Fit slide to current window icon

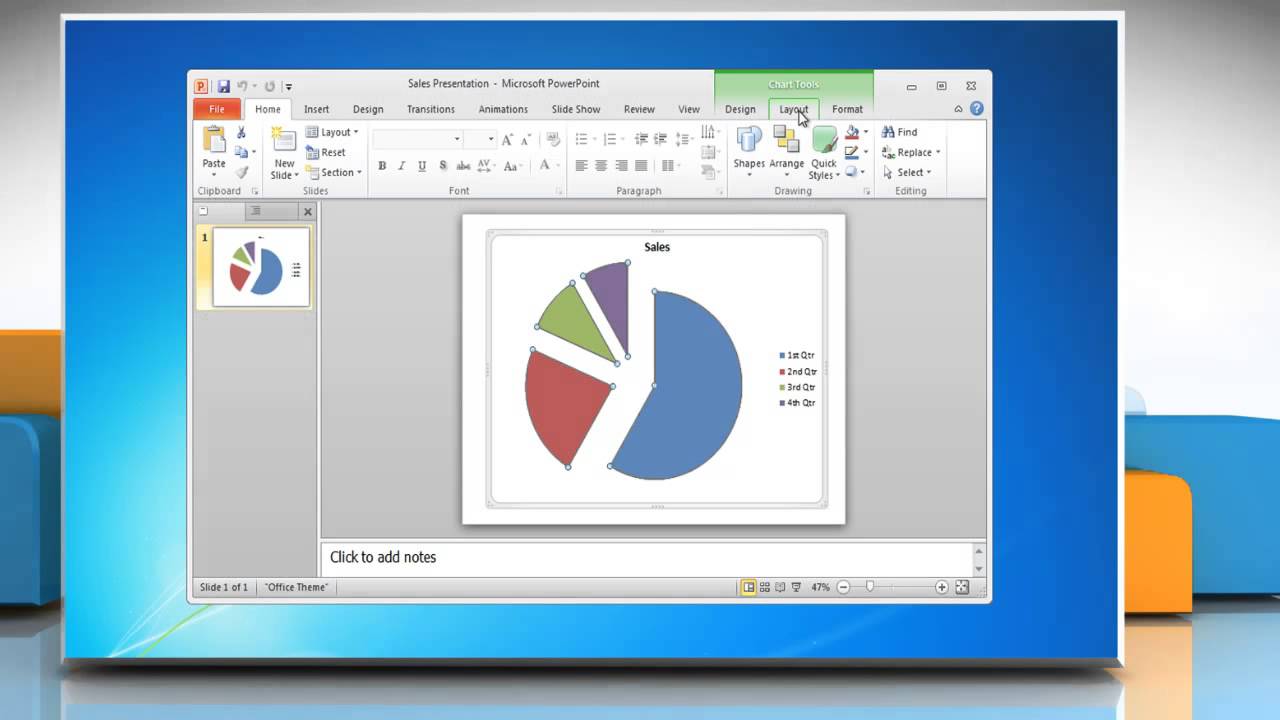pos(962,587)
